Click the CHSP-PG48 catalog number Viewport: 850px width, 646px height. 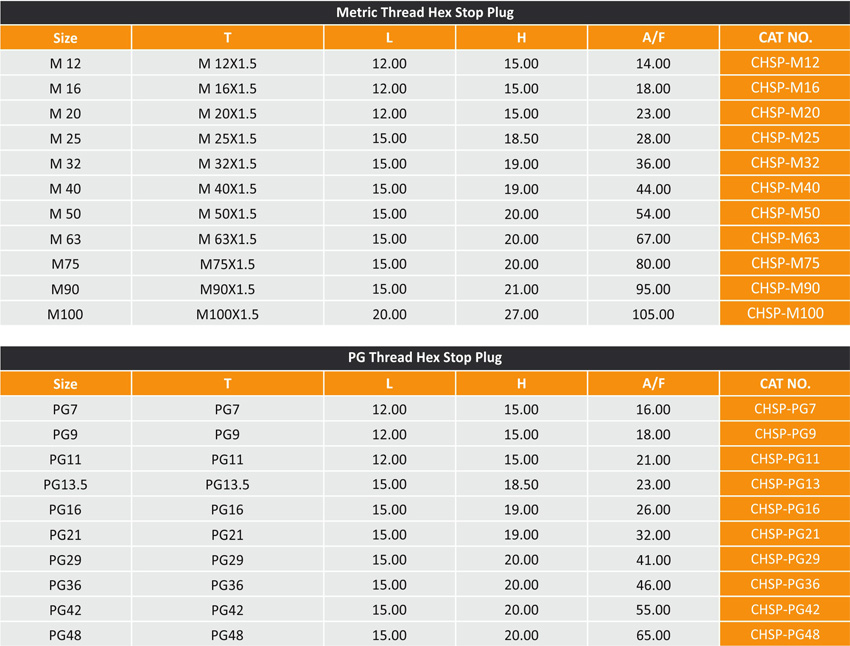click(785, 635)
